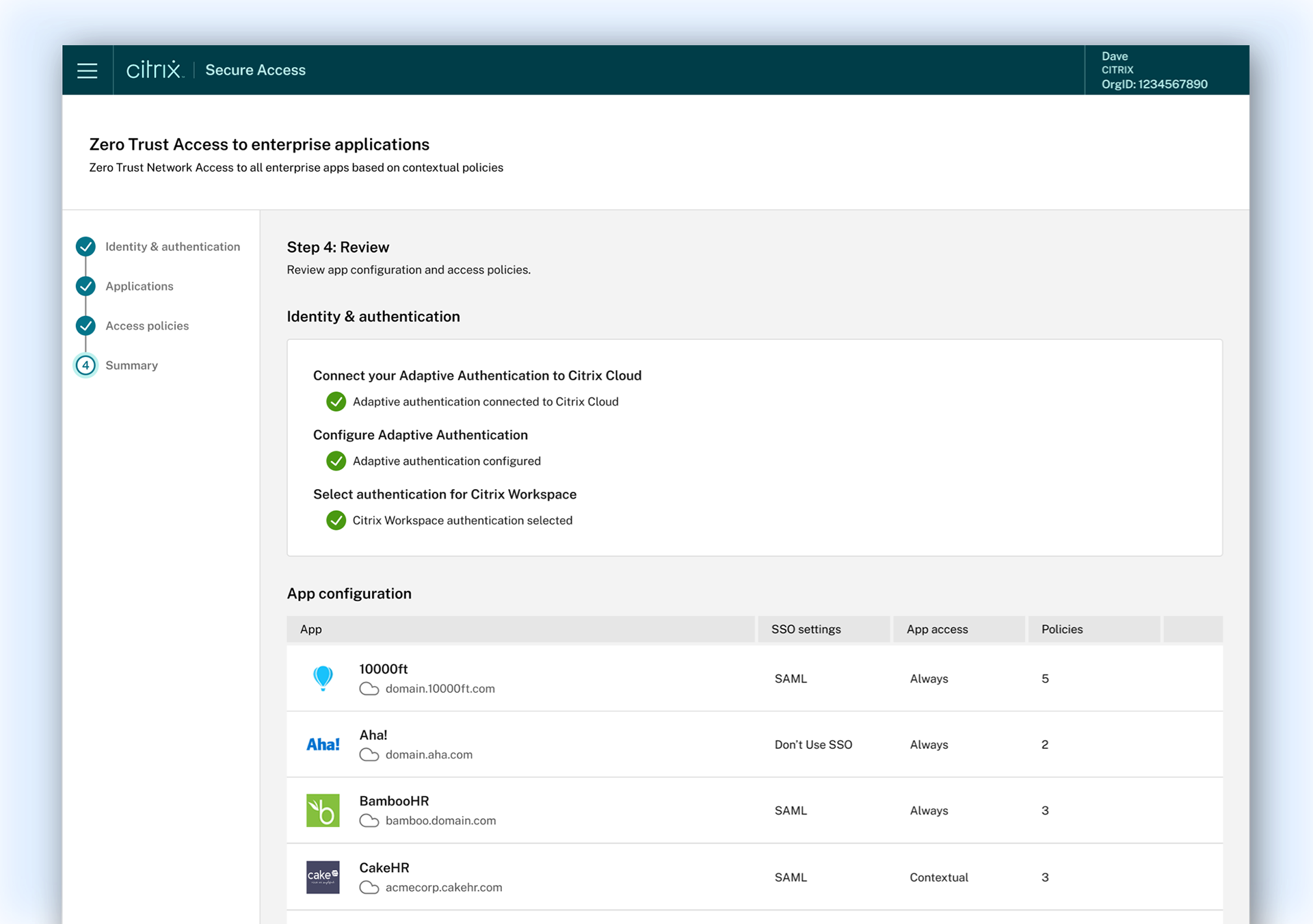This screenshot has width=1313, height=924.
Task: Open Dave's account profile menu
Action: (1154, 70)
